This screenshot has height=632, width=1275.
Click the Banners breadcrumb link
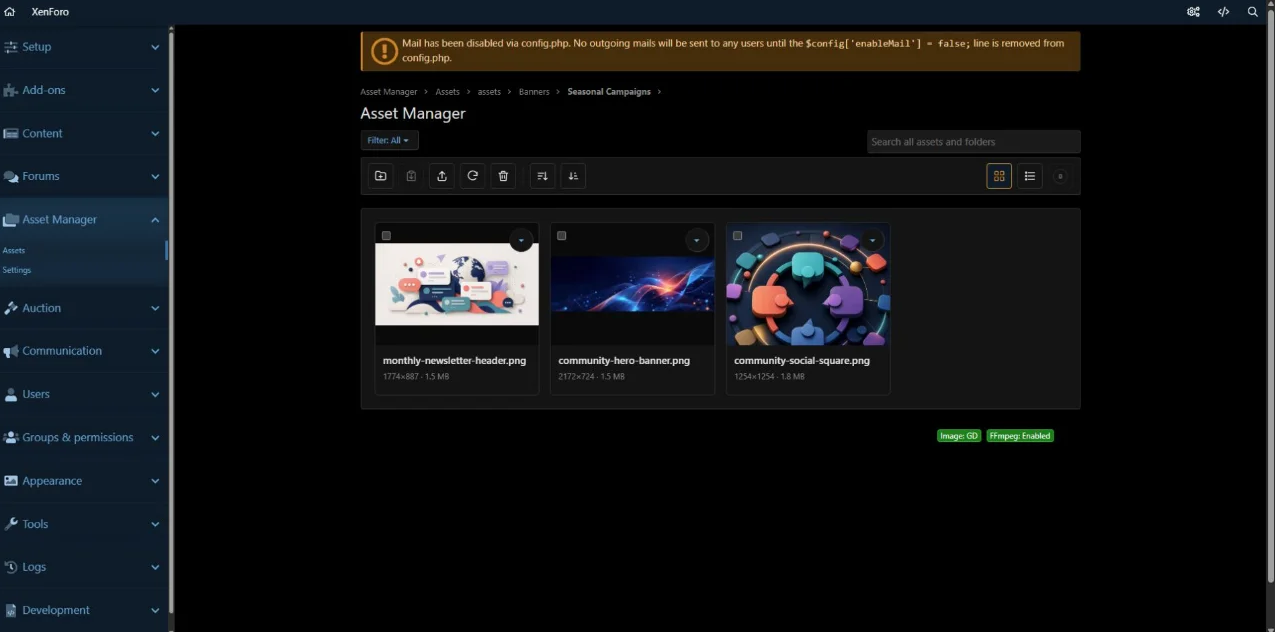point(534,92)
